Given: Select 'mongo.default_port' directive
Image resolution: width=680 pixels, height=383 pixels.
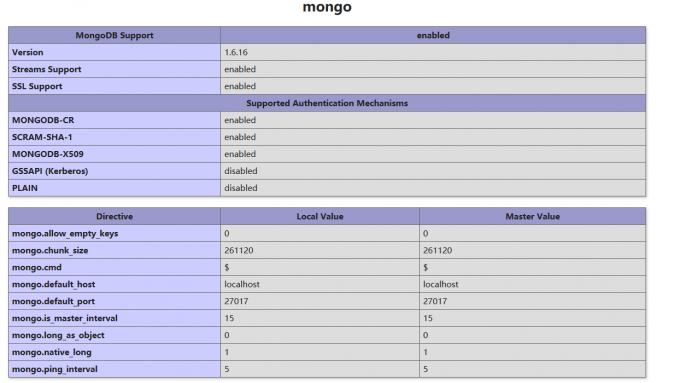Looking at the screenshot, I should (53, 301).
